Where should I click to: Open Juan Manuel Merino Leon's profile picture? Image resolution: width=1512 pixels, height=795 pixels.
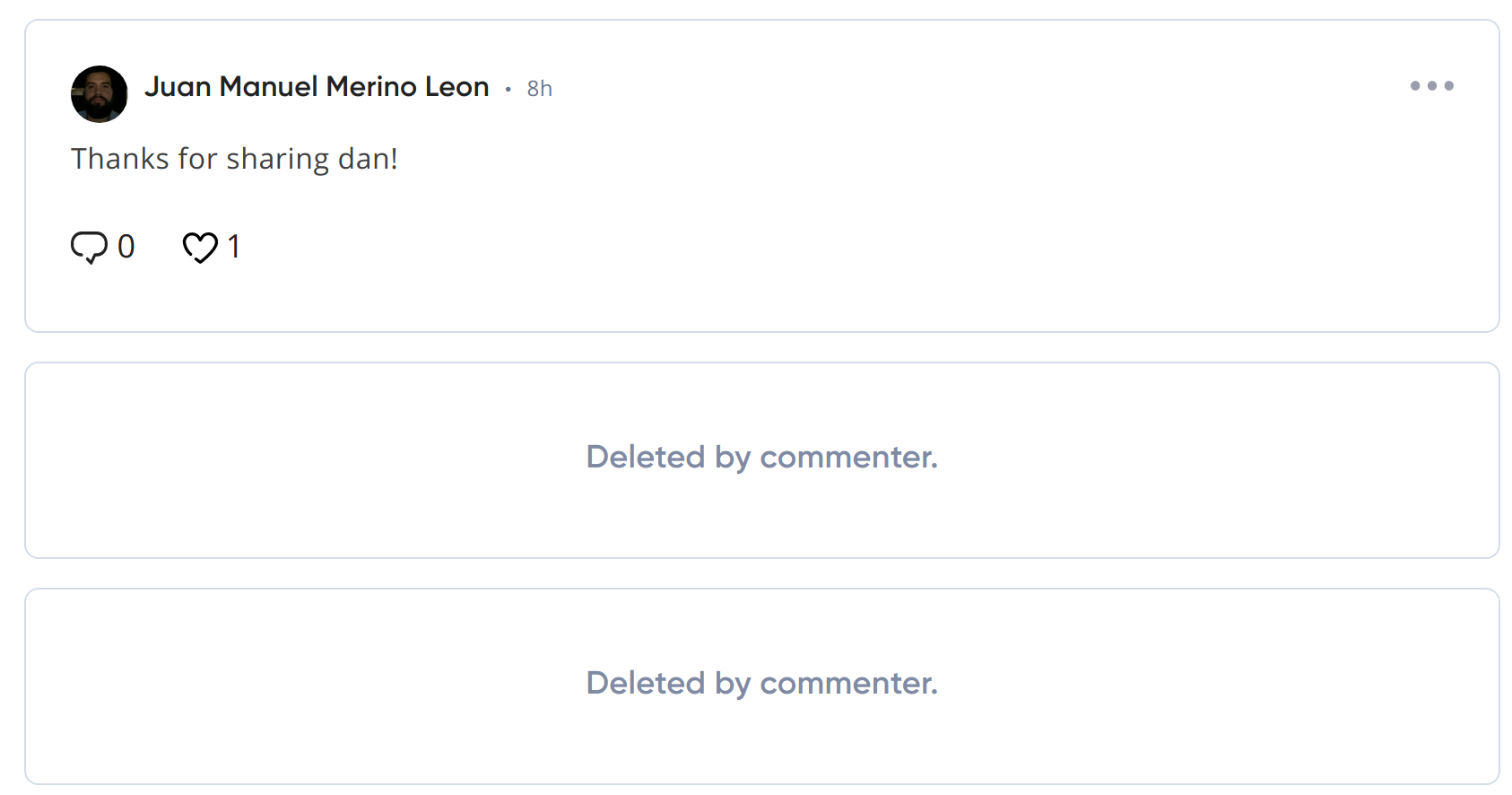tap(100, 93)
